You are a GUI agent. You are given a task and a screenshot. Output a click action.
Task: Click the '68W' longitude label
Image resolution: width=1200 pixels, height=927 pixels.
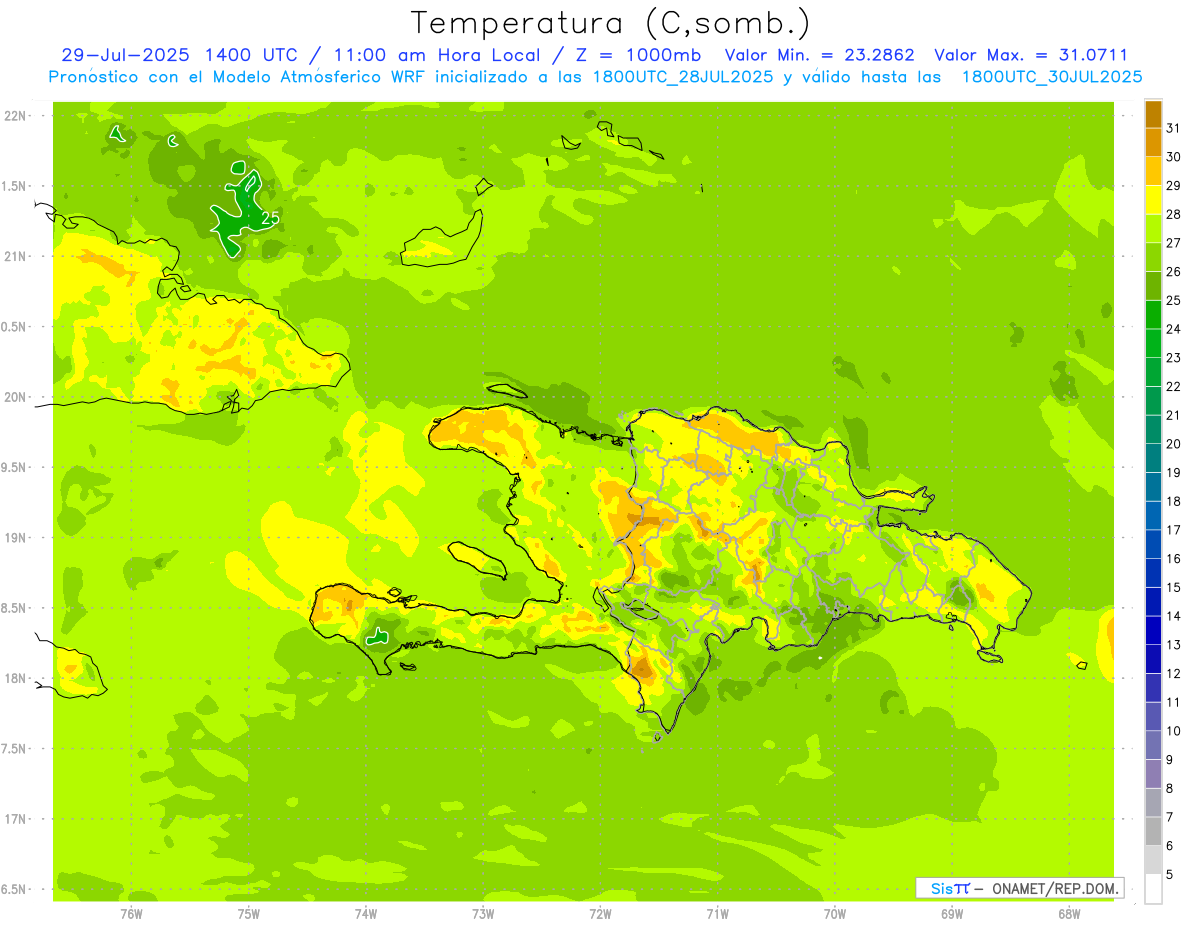(1069, 914)
